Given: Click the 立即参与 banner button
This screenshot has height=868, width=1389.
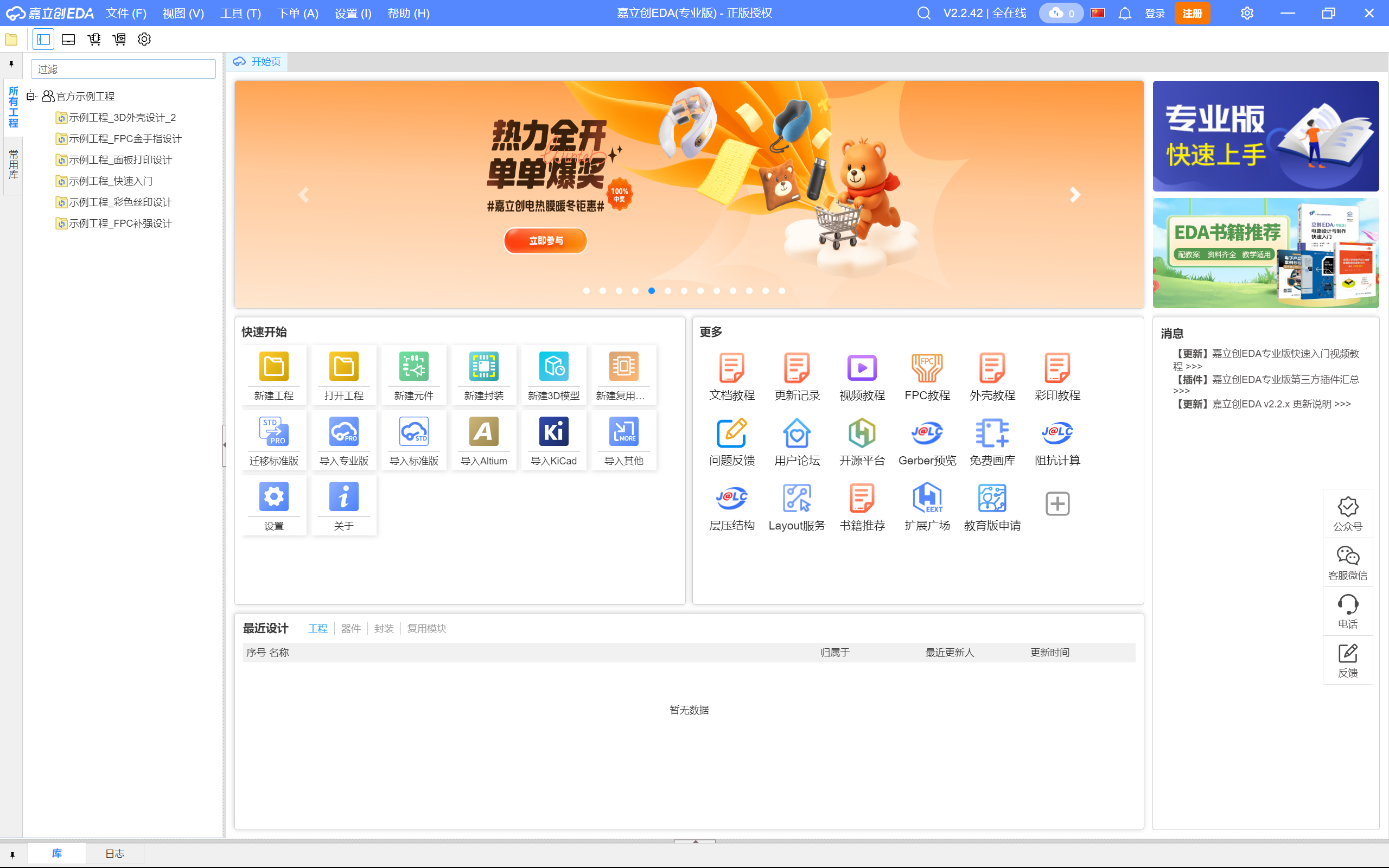Looking at the screenshot, I should click(545, 240).
